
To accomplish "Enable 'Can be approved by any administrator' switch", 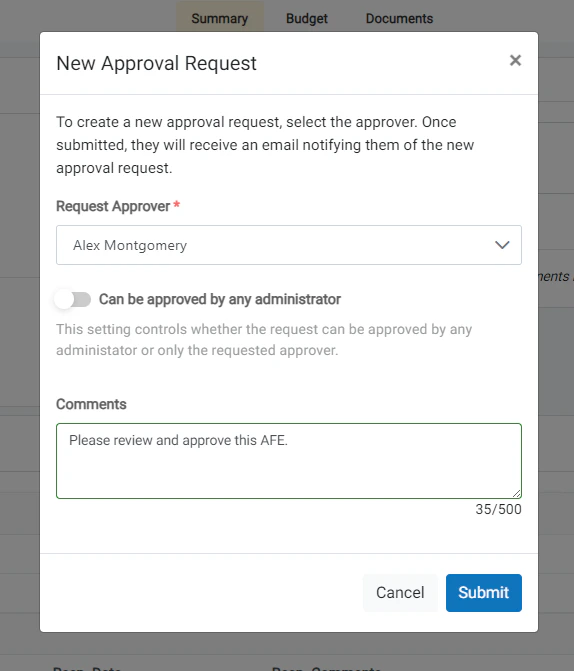I will click(x=73, y=299).
